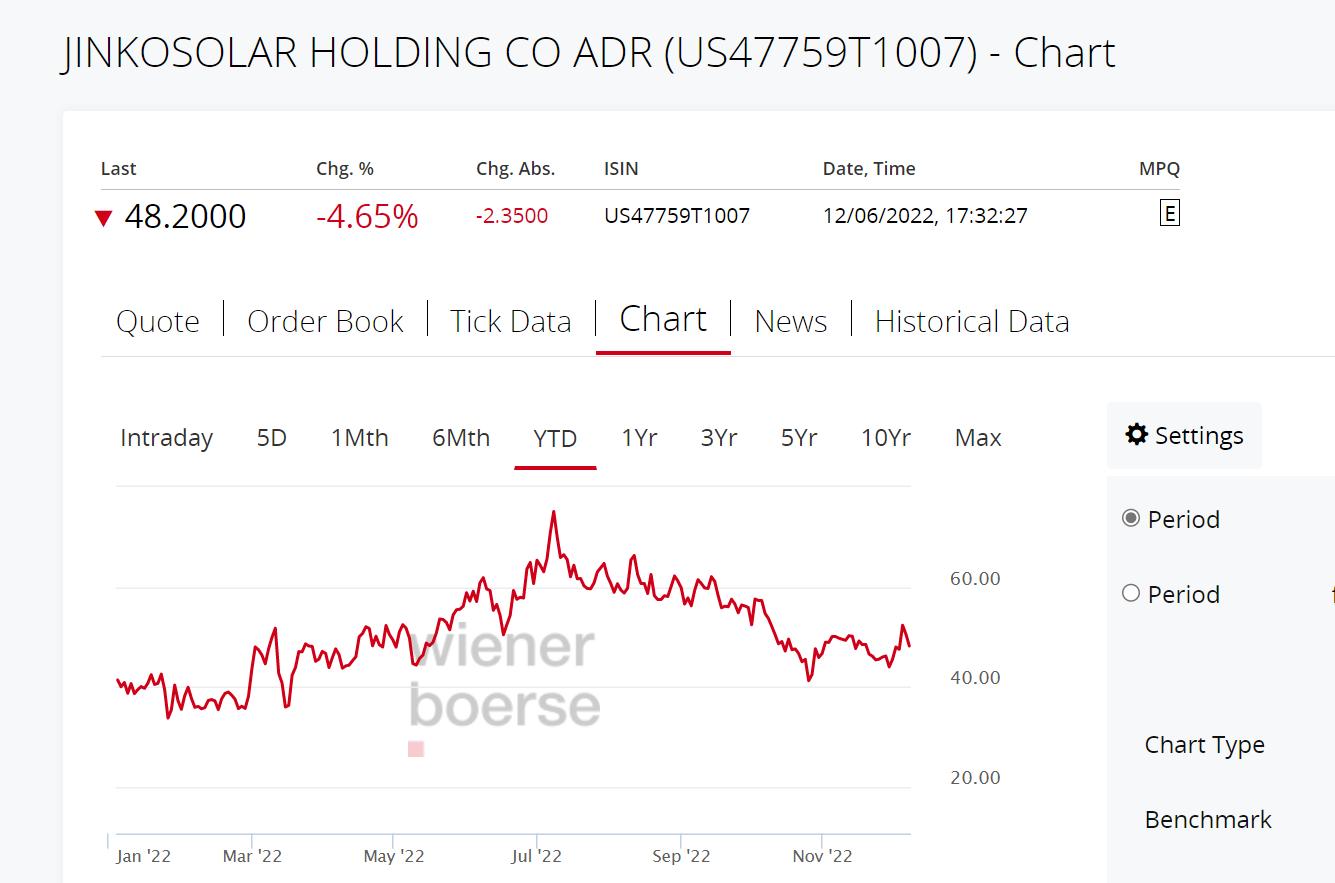Select the unchecked second Period radio button
1335x883 pixels.
pyautogui.click(x=1131, y=593)
